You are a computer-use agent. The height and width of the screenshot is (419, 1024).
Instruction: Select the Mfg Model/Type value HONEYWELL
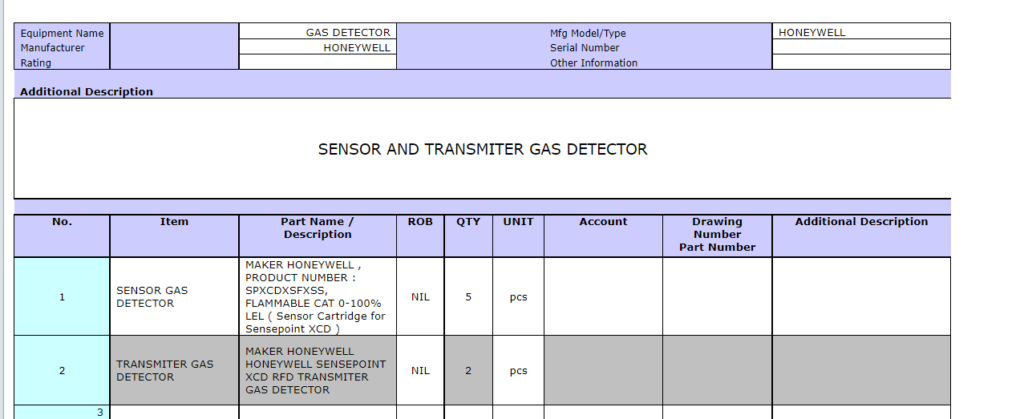click(x=860, y=32)
